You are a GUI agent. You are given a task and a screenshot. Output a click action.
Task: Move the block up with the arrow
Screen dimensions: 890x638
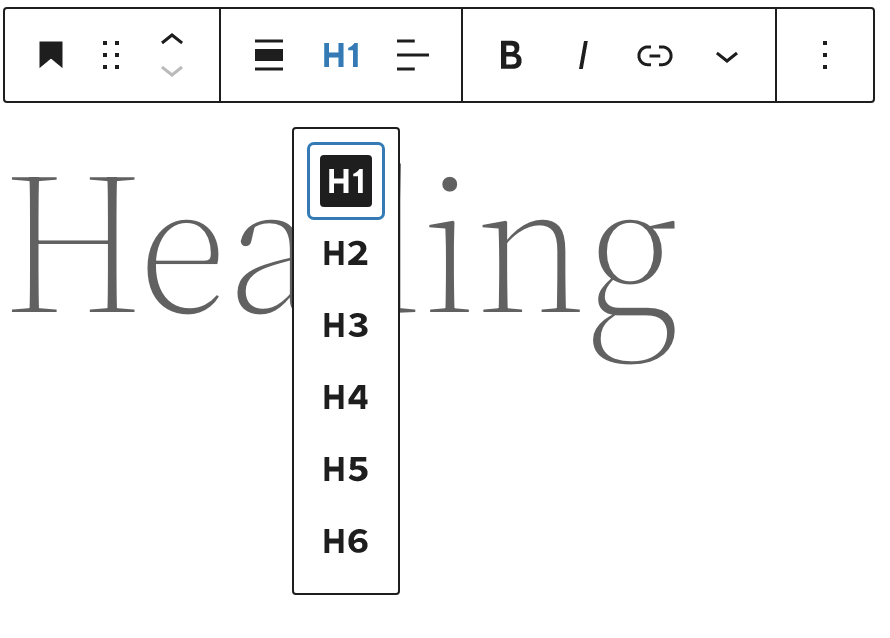(x=172, y=41)
